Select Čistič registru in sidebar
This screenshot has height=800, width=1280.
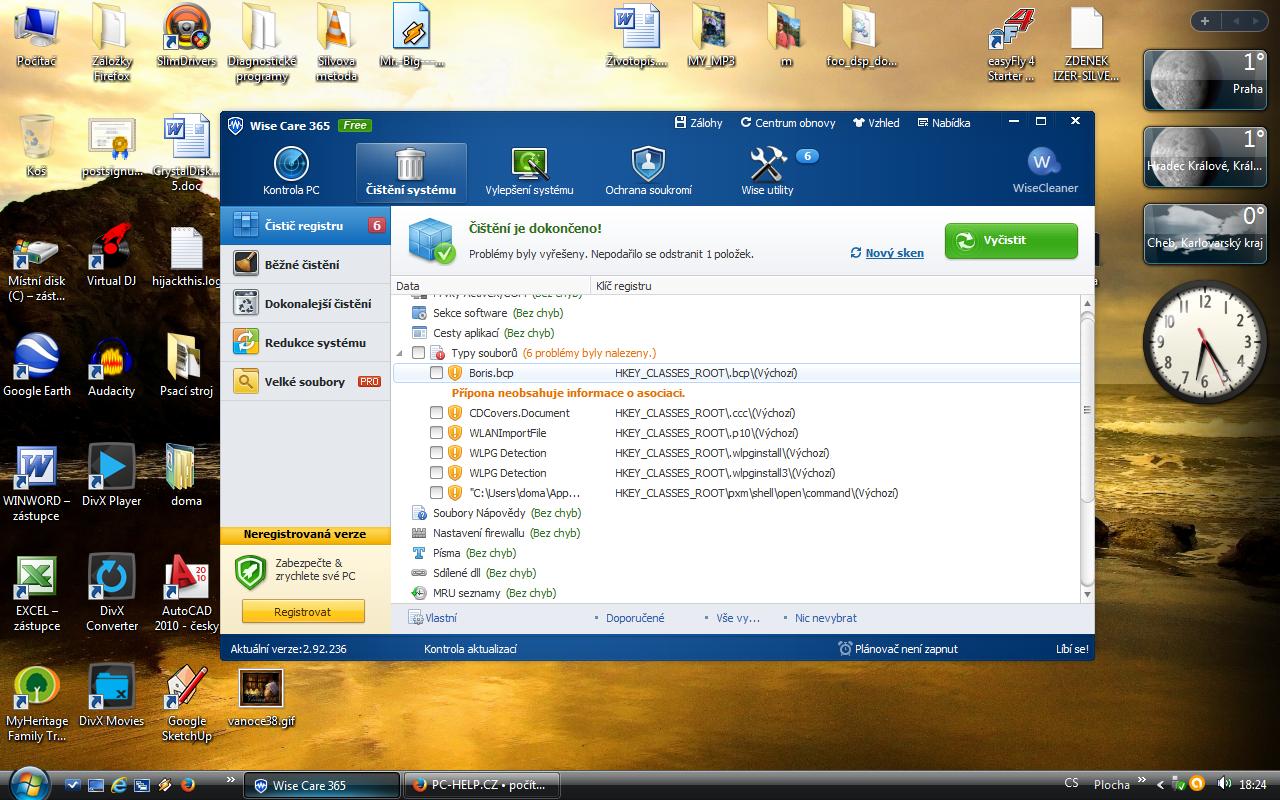click(x=305, y=226)
